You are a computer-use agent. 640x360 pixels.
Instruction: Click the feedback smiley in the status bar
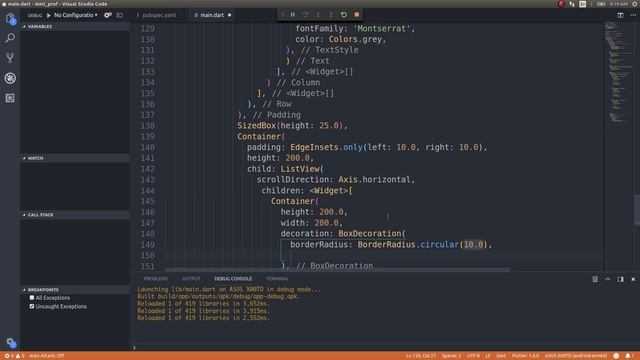click(616, 356)
